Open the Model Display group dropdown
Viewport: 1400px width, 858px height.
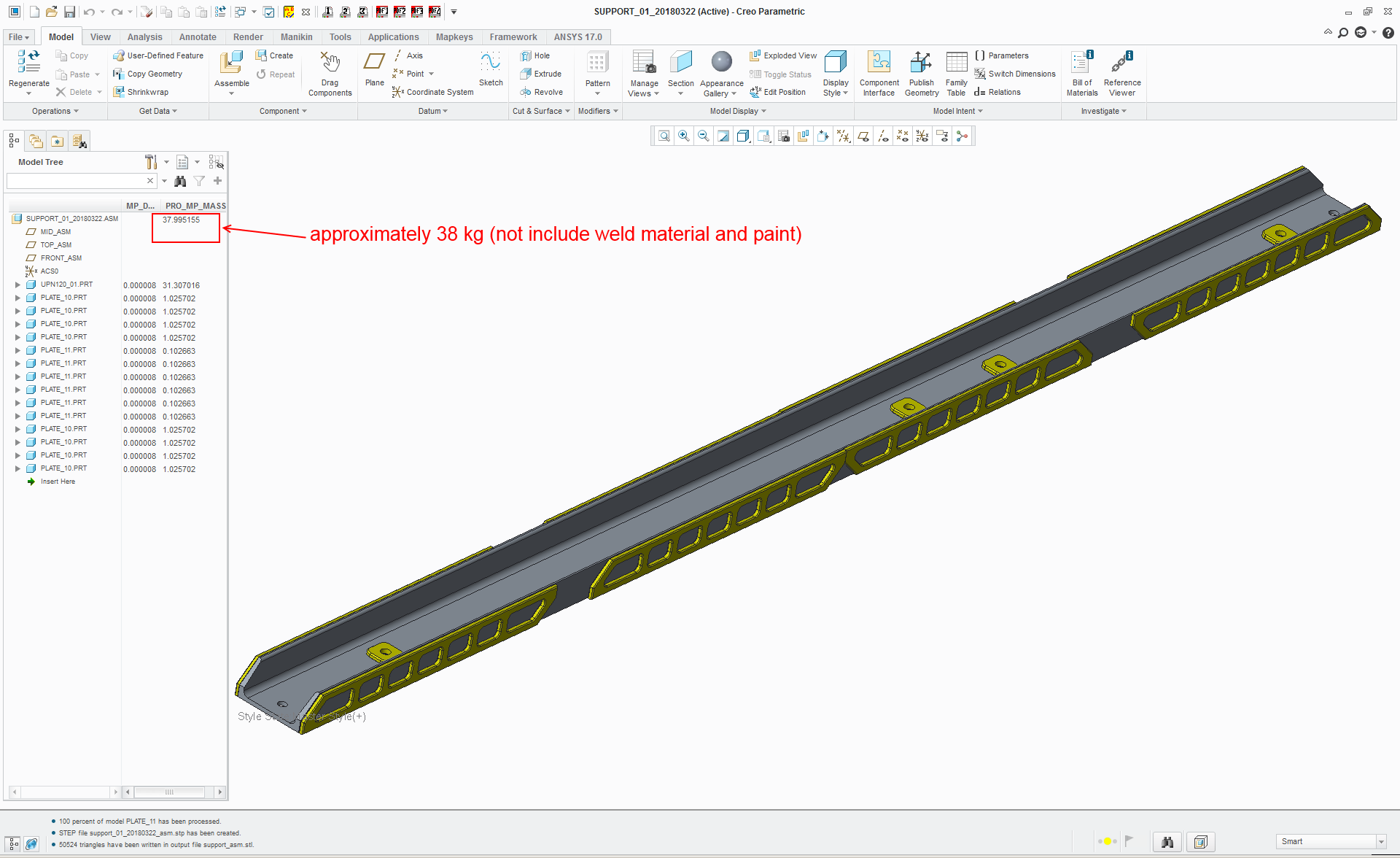pyautogui.click(x=737, y=111)
